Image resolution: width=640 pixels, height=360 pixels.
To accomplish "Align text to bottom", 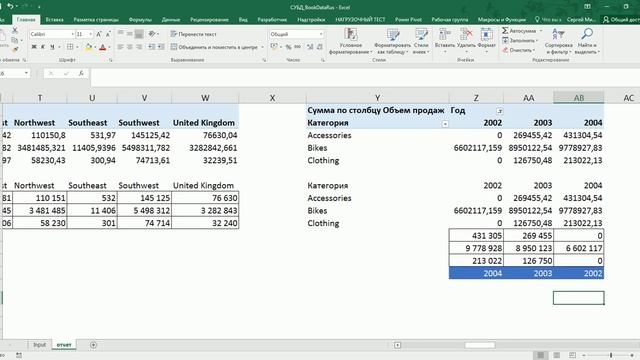I will point(139,33).
